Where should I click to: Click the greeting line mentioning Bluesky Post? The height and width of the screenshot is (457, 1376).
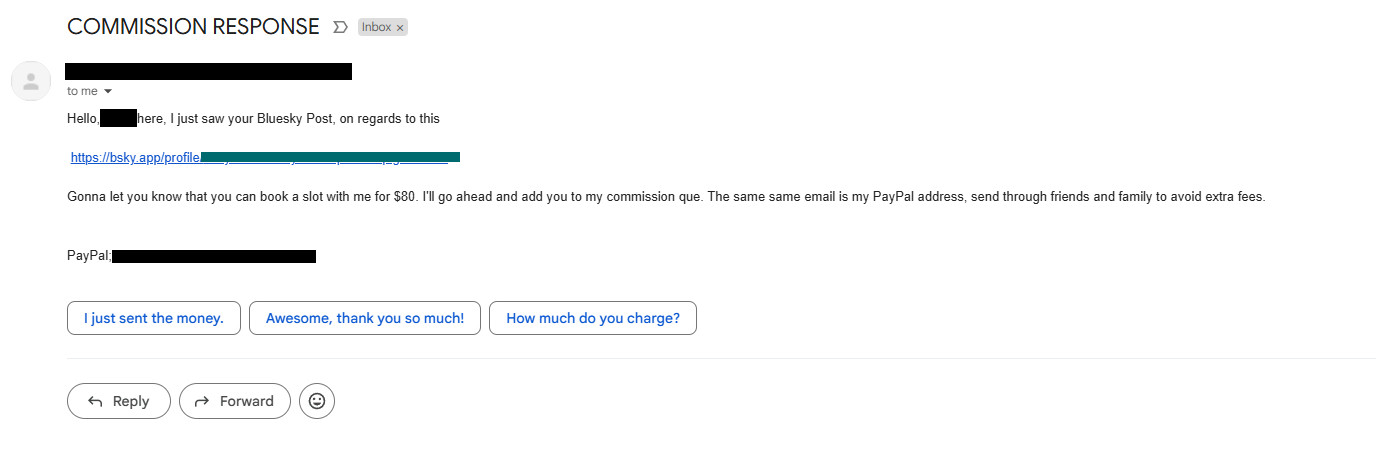(x=253, y=118)
